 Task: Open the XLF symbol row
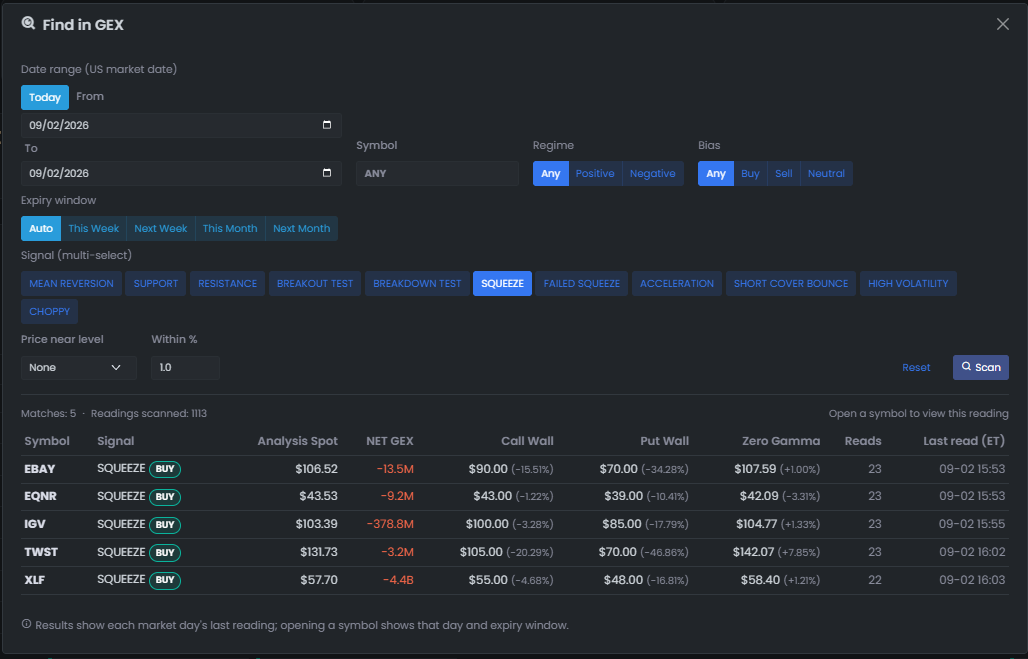[x=515, y=580]
